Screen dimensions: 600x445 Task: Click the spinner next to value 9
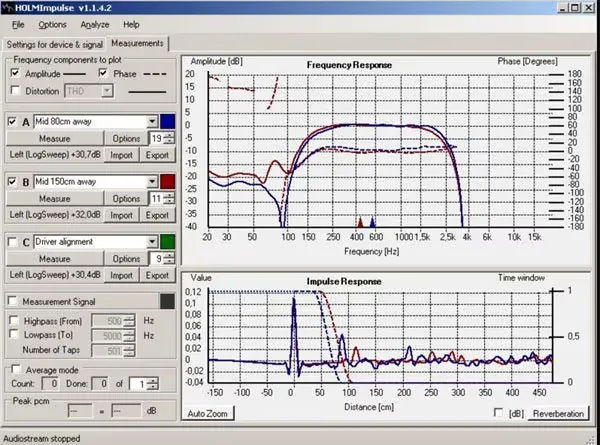(x=169, y=258)
